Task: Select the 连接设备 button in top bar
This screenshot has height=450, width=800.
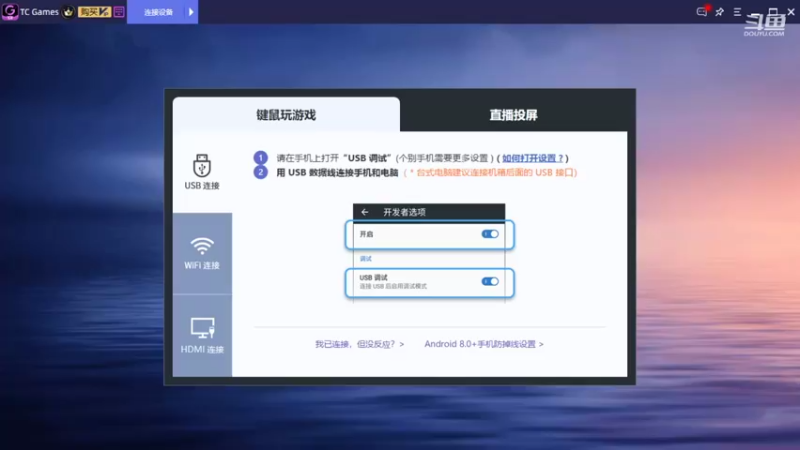Action: pyautogui.click(x=158, y=12)
